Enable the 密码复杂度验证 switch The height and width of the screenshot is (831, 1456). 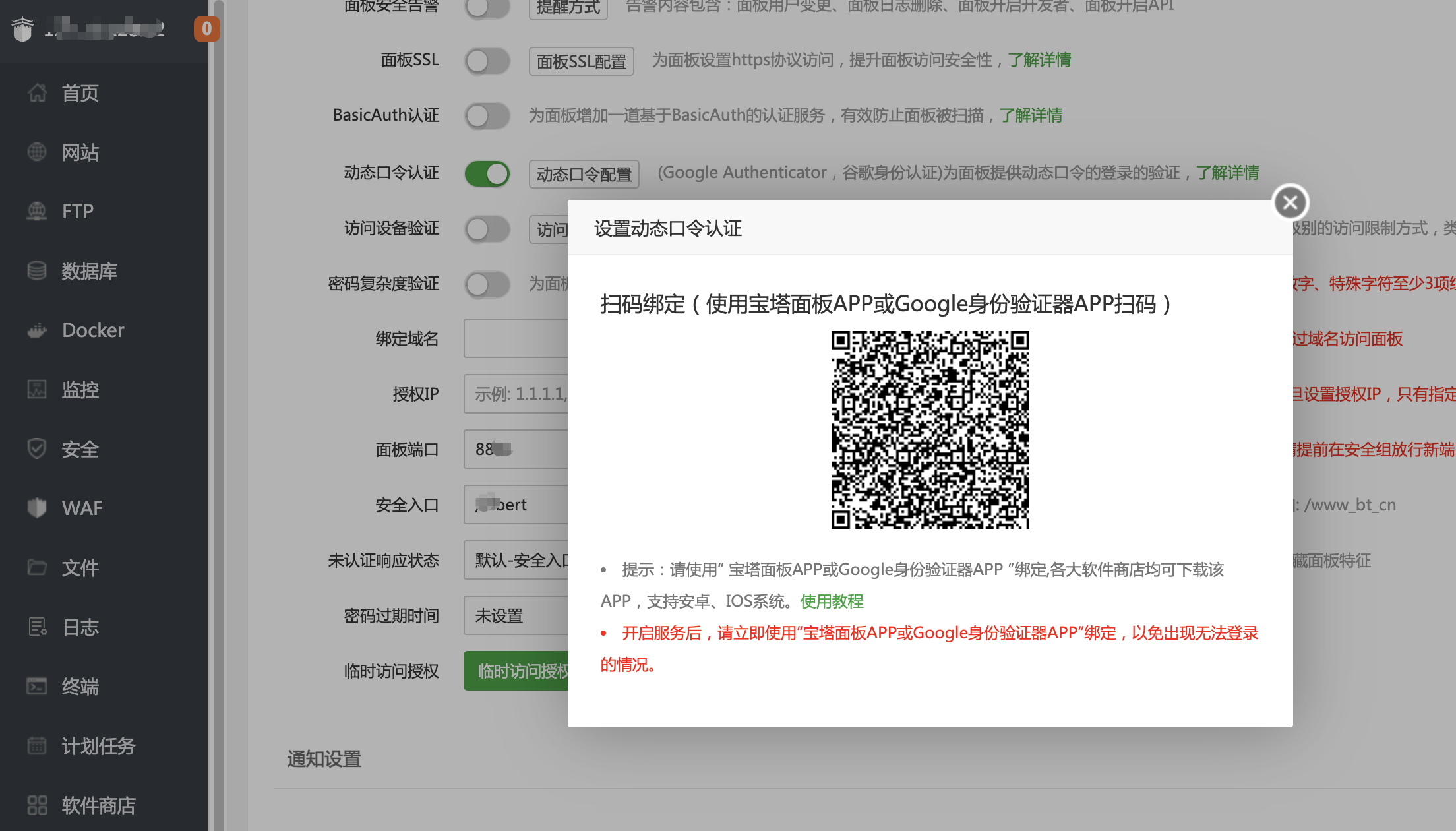click(x=487, y=284)
